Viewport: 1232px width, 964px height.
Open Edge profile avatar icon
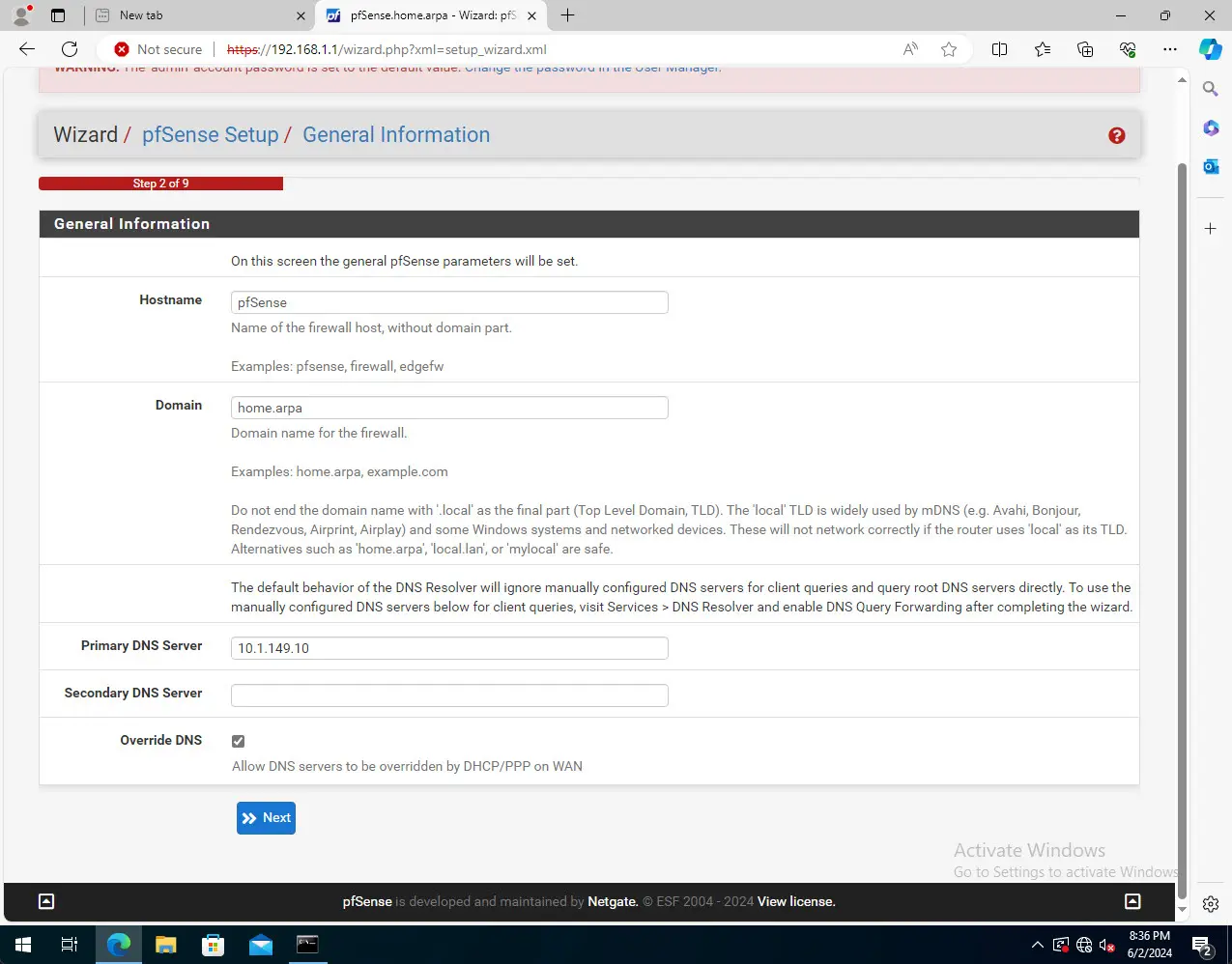click(21, 15)
